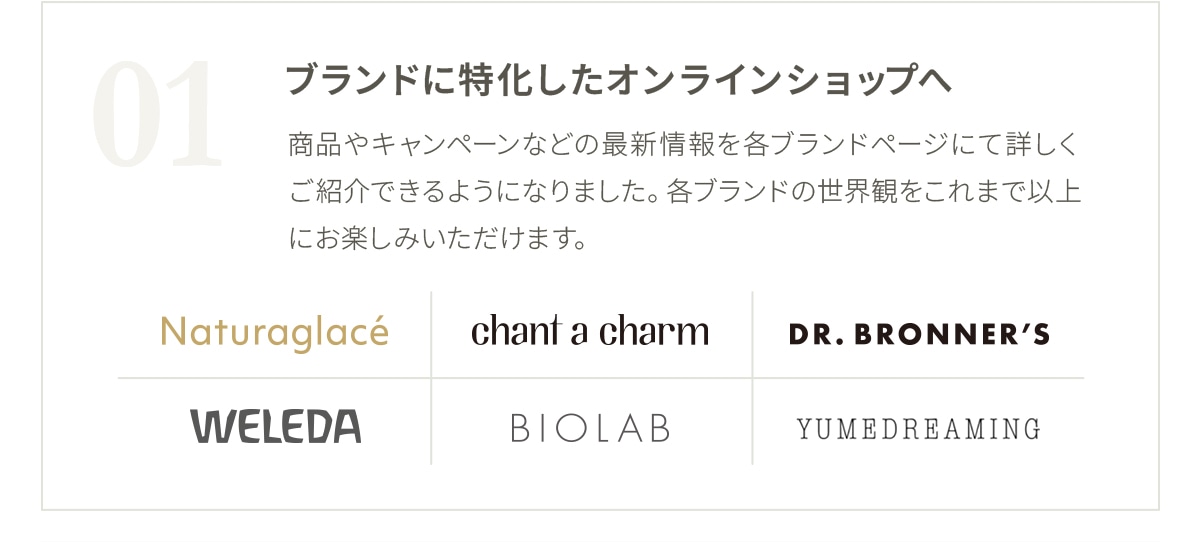Viewport: 1200px width, 542px height.
Task: Click the divider between Naturaglacé and chant a charm
Action: [x=431, y=334]
